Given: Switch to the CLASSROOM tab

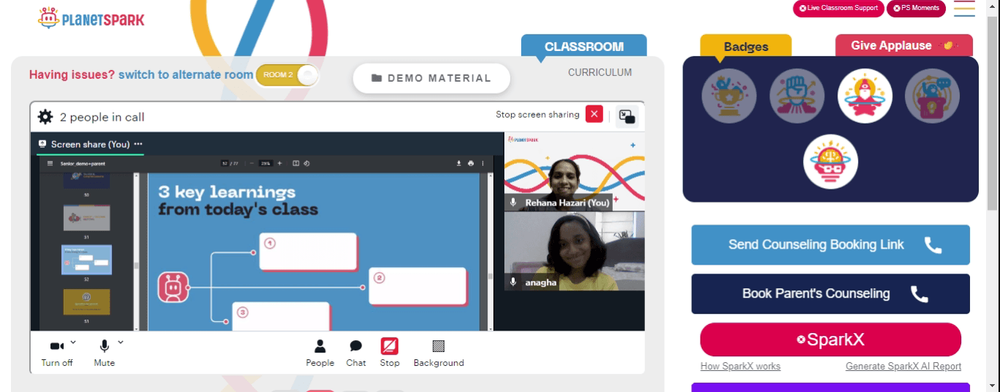Looking at the screenshot, I should [584, 47].
